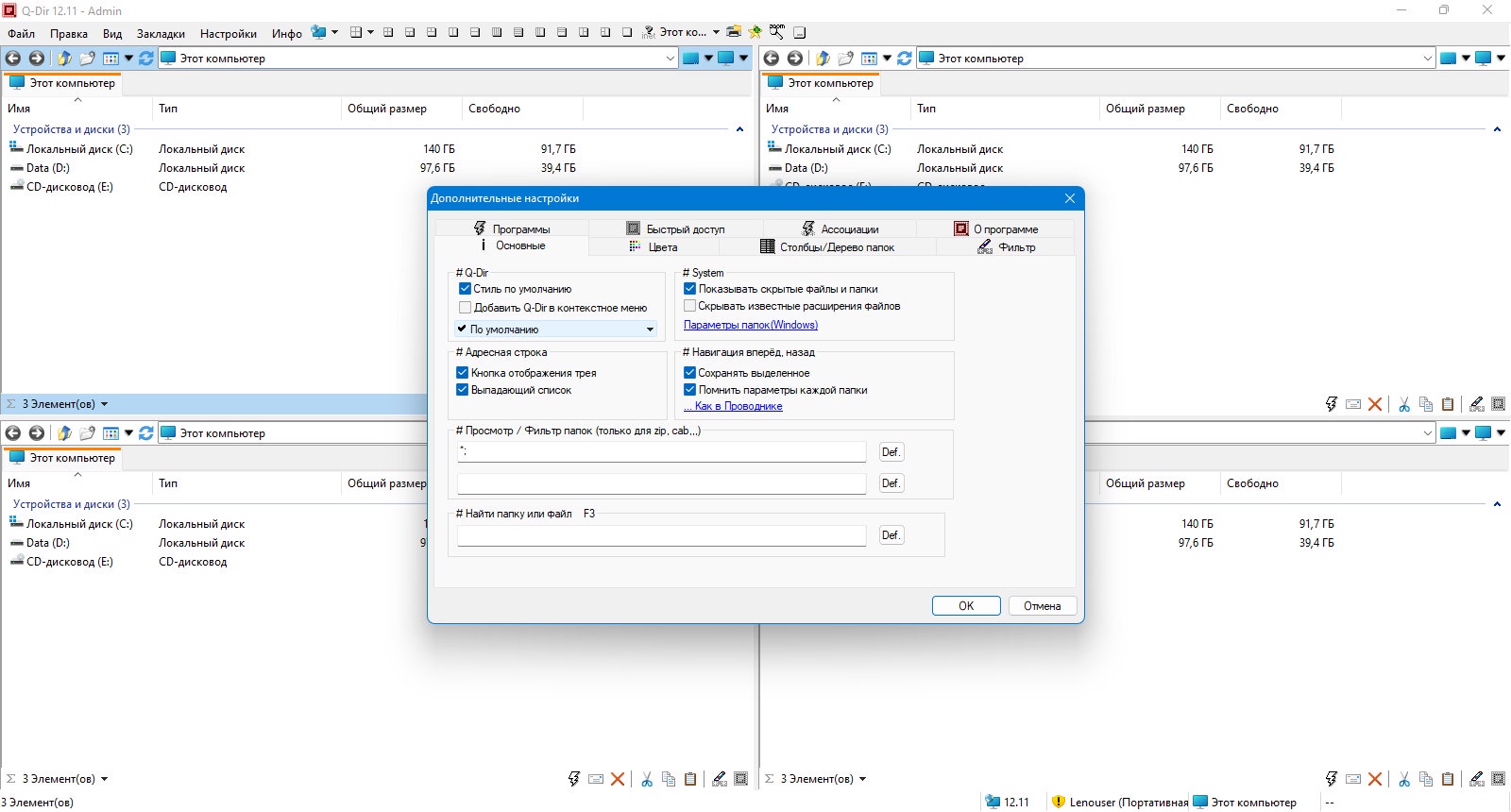1511x812 pixels.
Task: Enable 'Добавить Q-Dir в контекстное меню'
Action: 465,307
